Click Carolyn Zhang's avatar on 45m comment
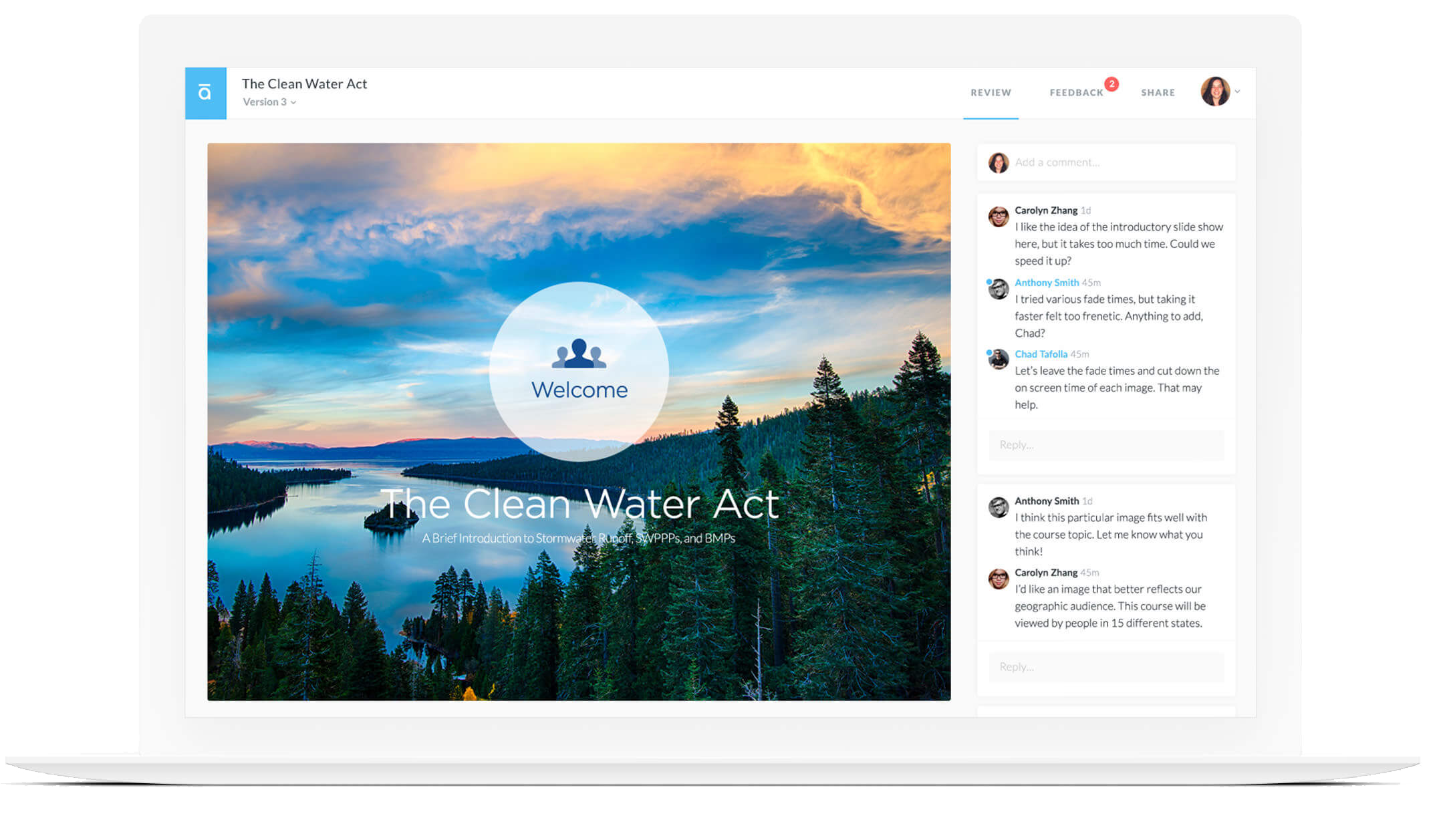This screenshot has width=1441, height=840. click(998, 579)
